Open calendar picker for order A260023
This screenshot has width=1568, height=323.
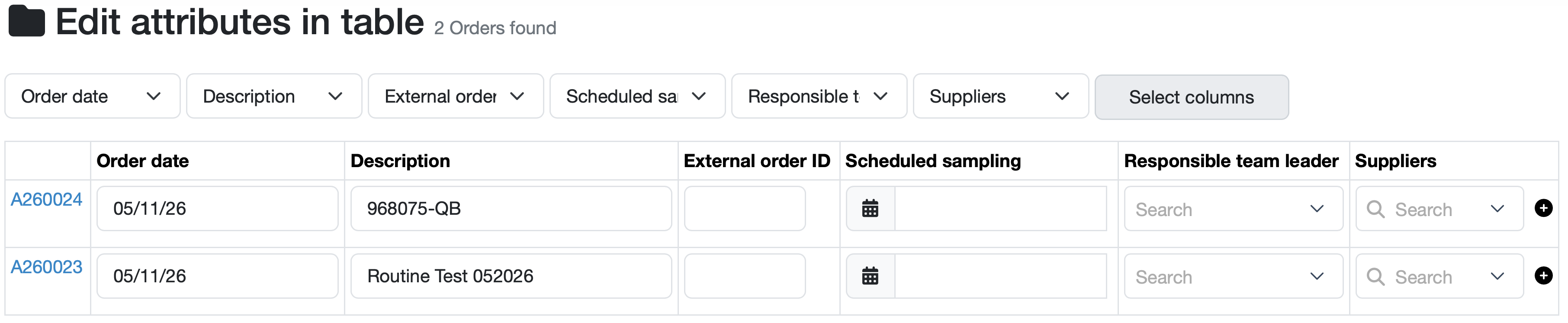[x=871, y=276]
